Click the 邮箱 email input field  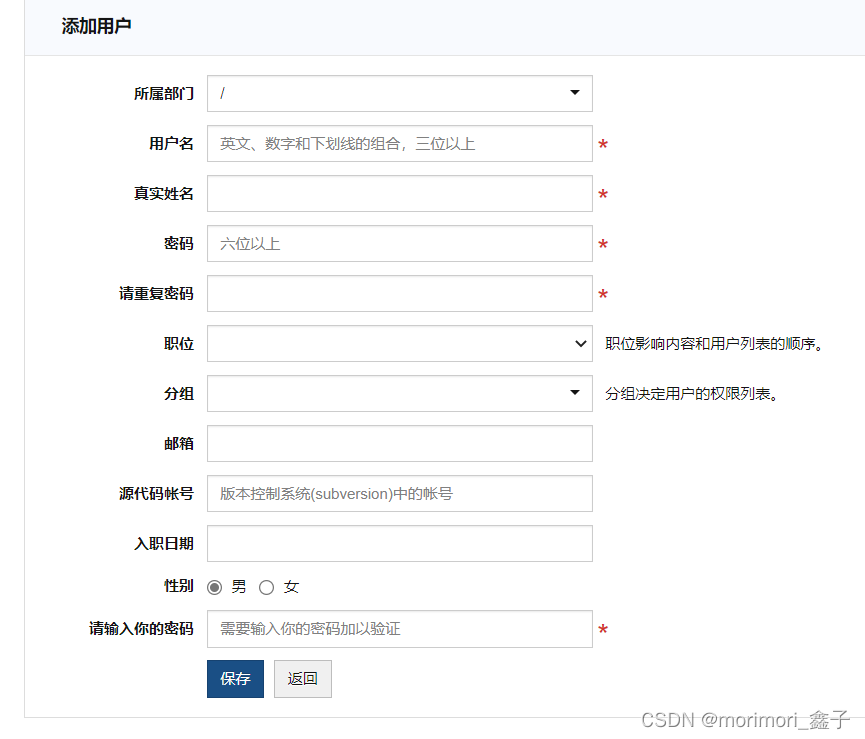click(x=399, y=443)
